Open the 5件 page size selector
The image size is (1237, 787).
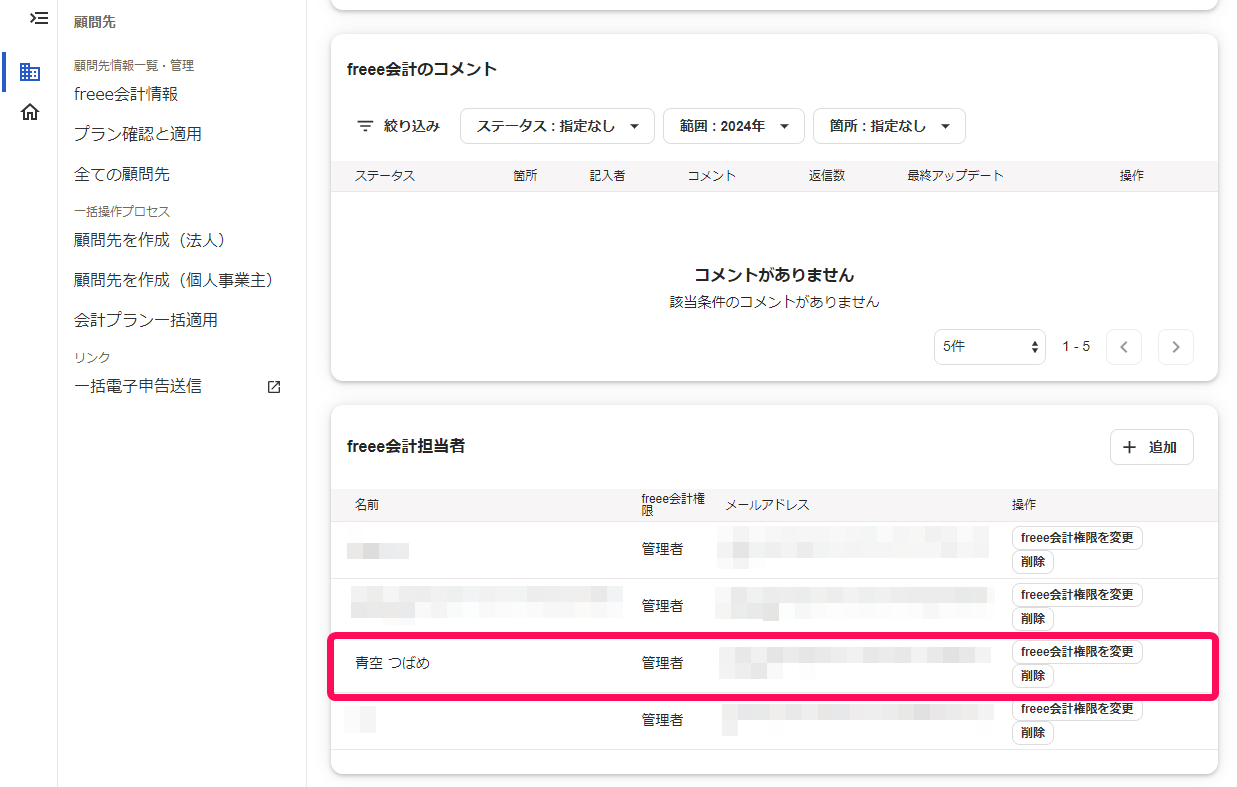(990, 347)
